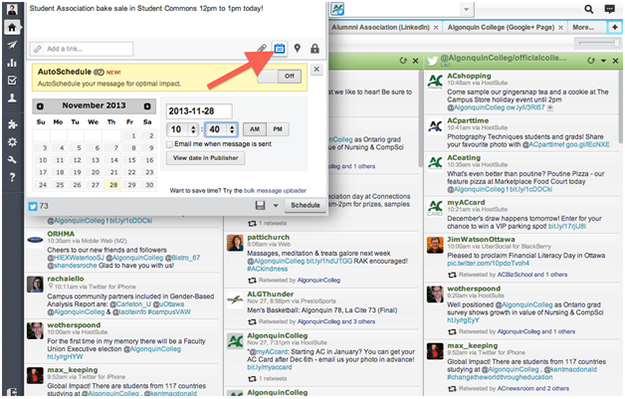Image resolution: width=625 pixels, height=399 pixels.
Task: Open the More... tabs menu
Action: point(583,27)
